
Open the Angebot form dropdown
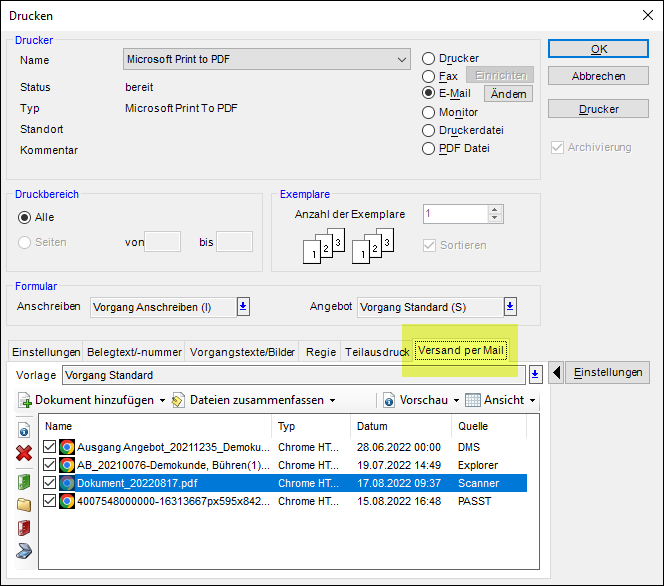[510, 307]
